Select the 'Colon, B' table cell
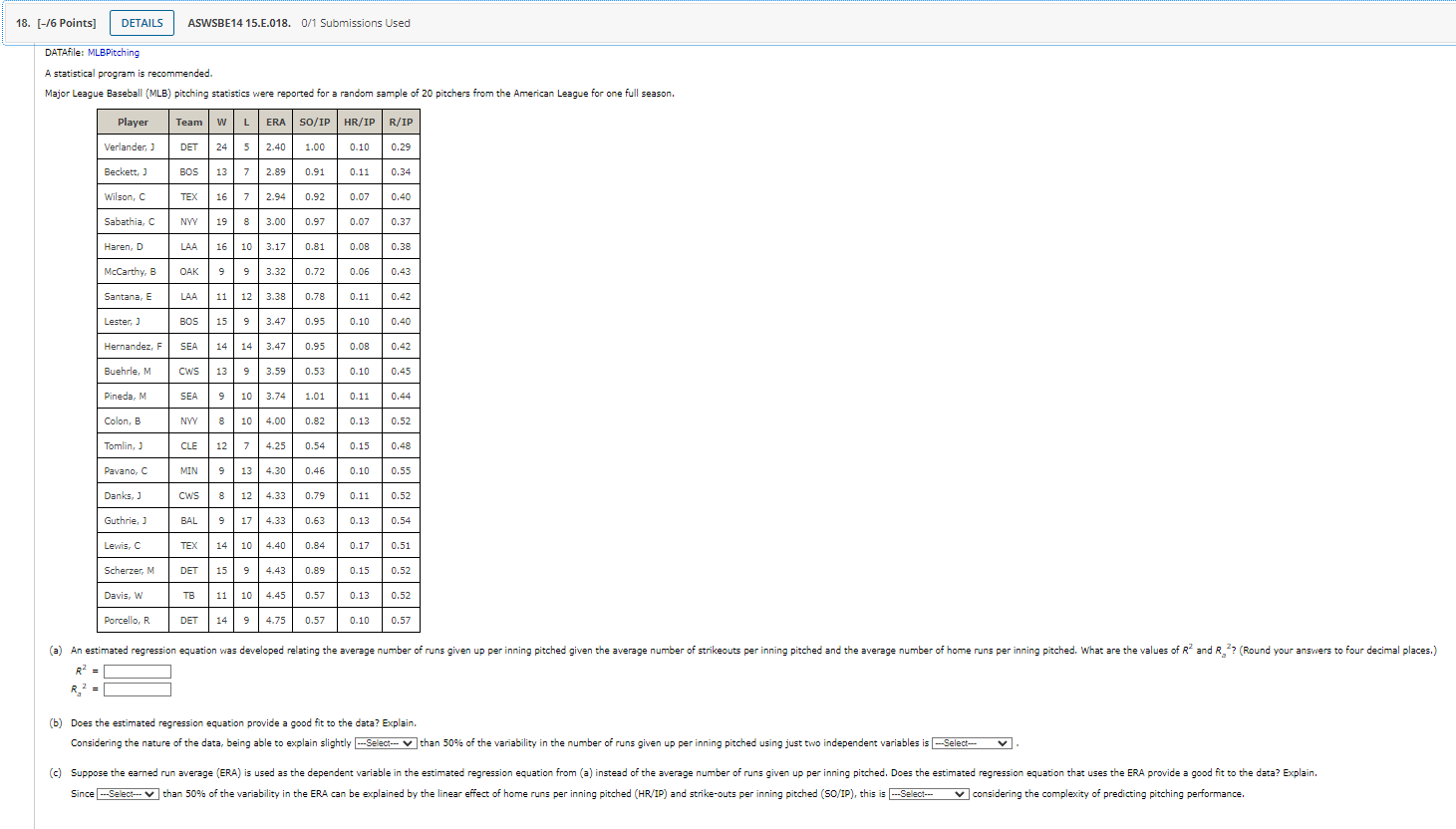Image resolution: width=1456 pixels, height=829 pixels. point(133,420)
